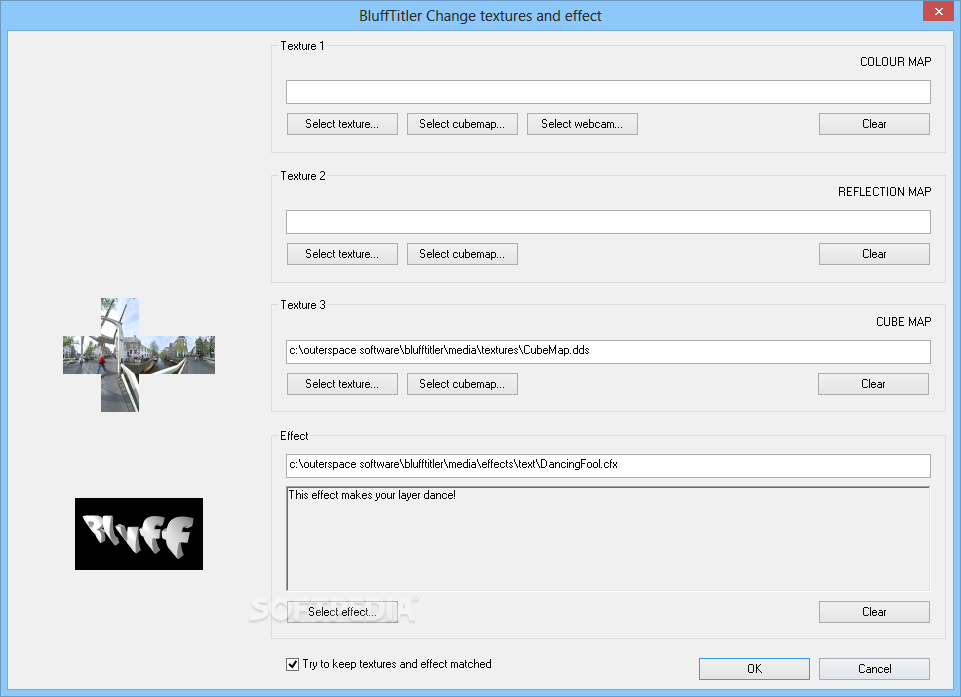Clear the Texture 3 cube map

coord(873,384)
